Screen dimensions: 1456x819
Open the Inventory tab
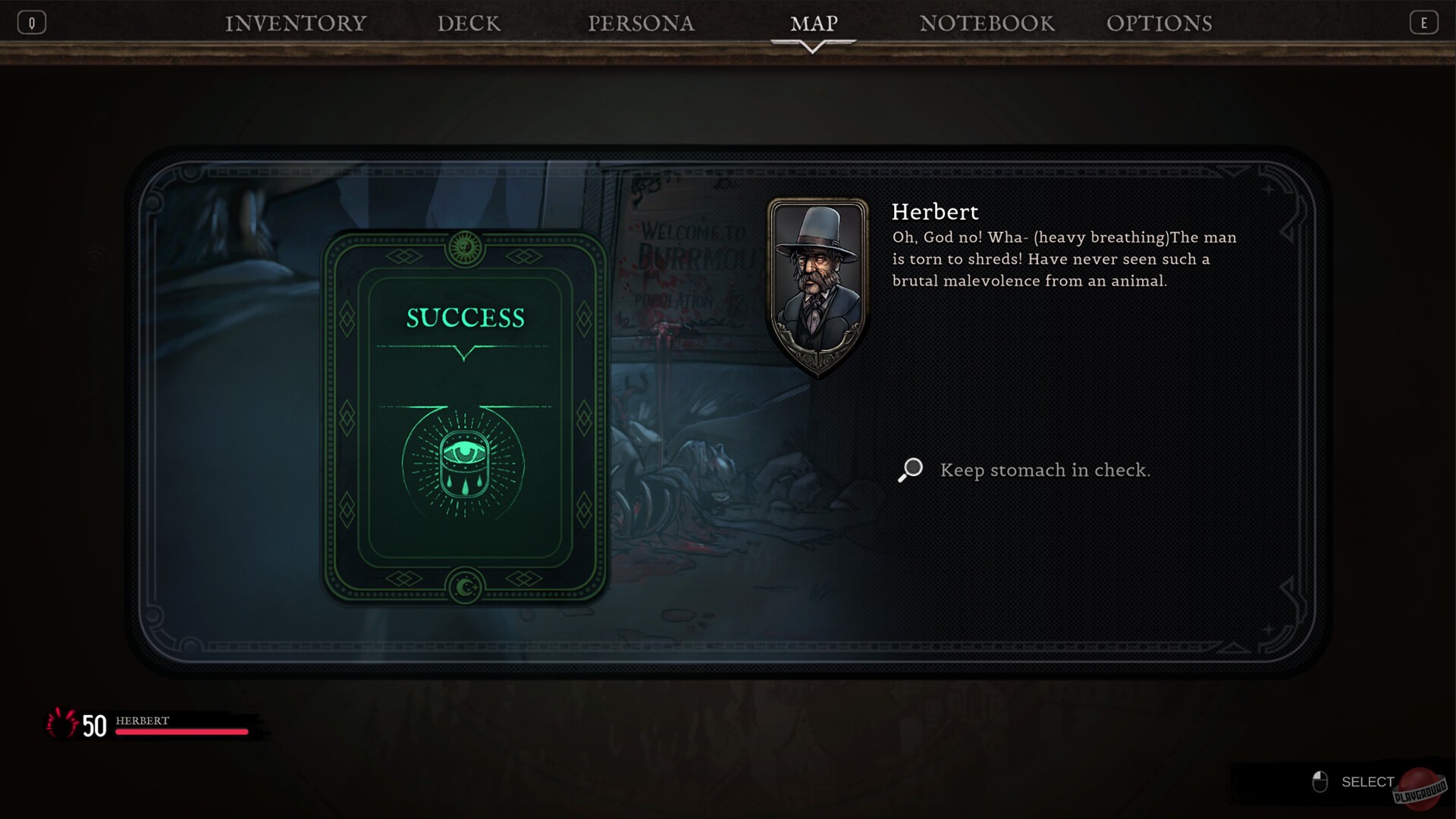(x=296, y=24)
